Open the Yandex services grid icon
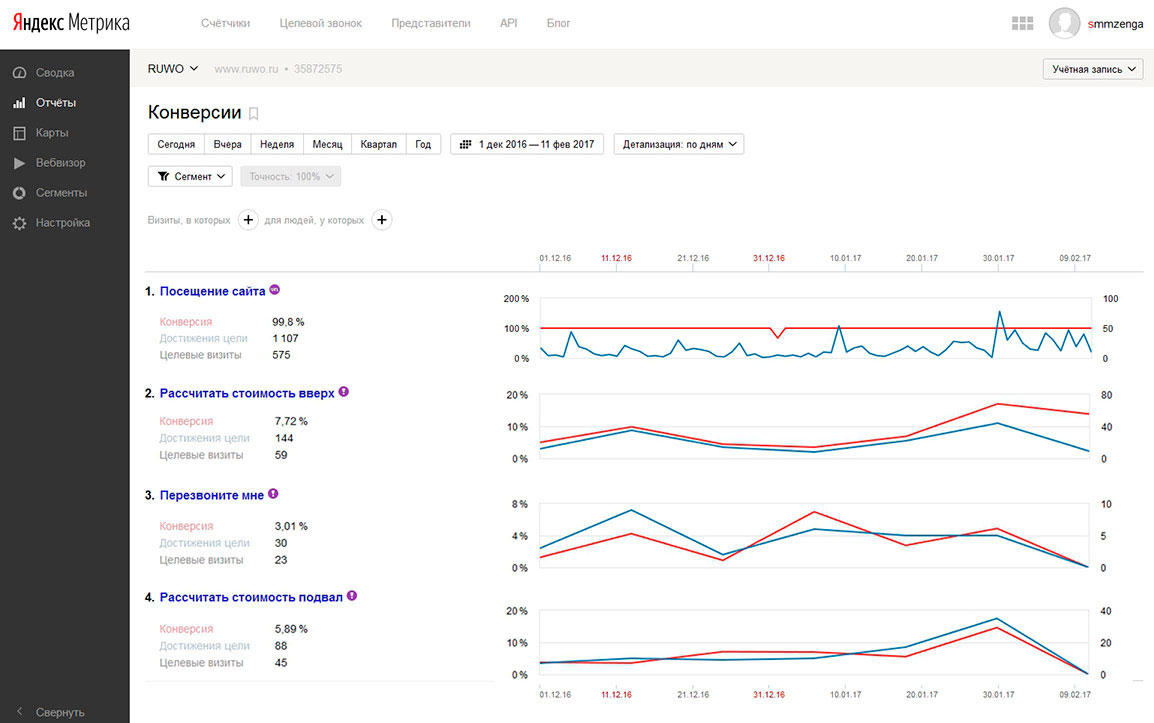Screen dimensions: 1154x723 pyautogui.click(x=1022, y=23)
